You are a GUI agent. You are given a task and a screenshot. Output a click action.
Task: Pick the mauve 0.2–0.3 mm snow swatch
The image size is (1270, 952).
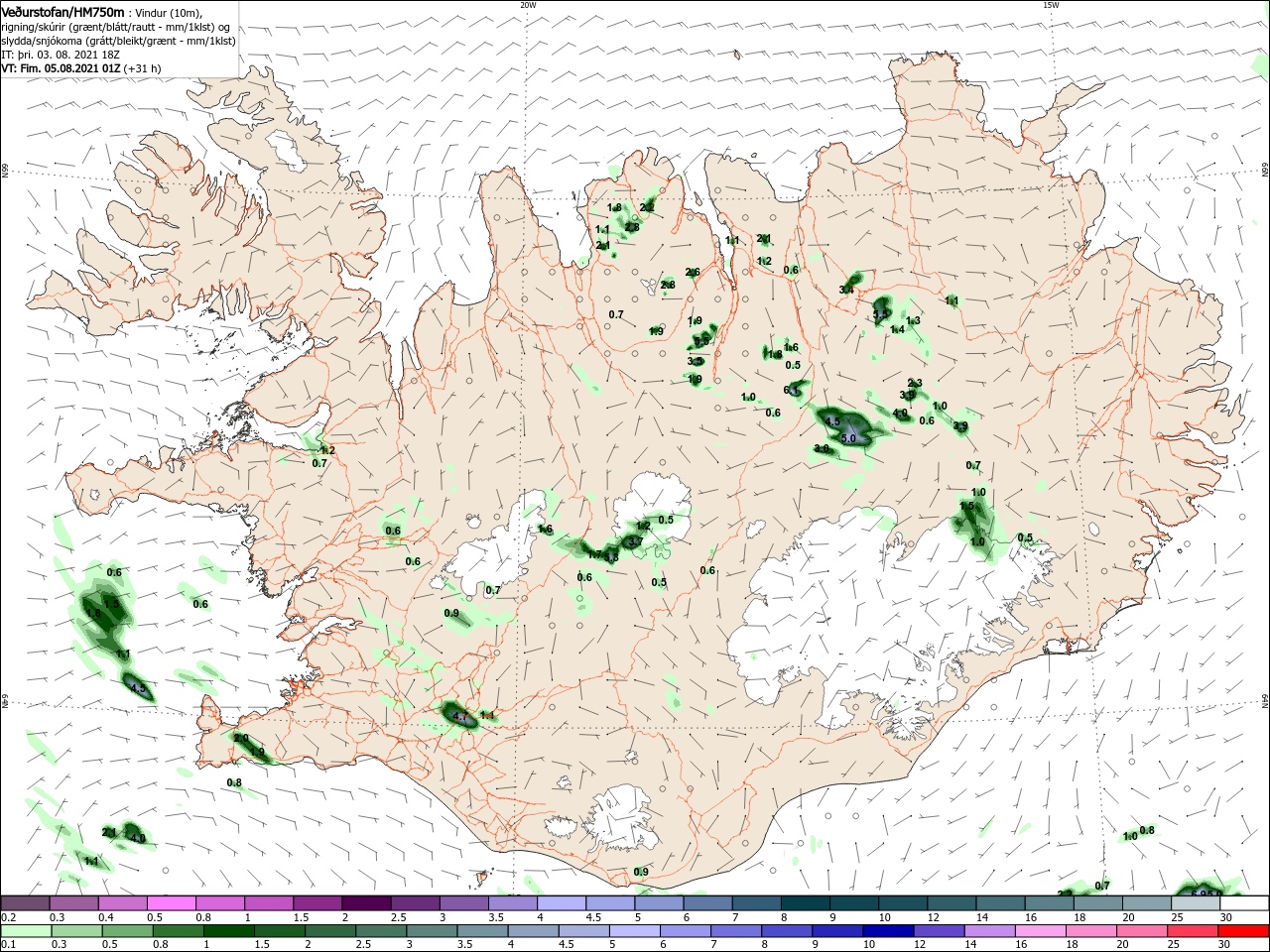[25, 902]
